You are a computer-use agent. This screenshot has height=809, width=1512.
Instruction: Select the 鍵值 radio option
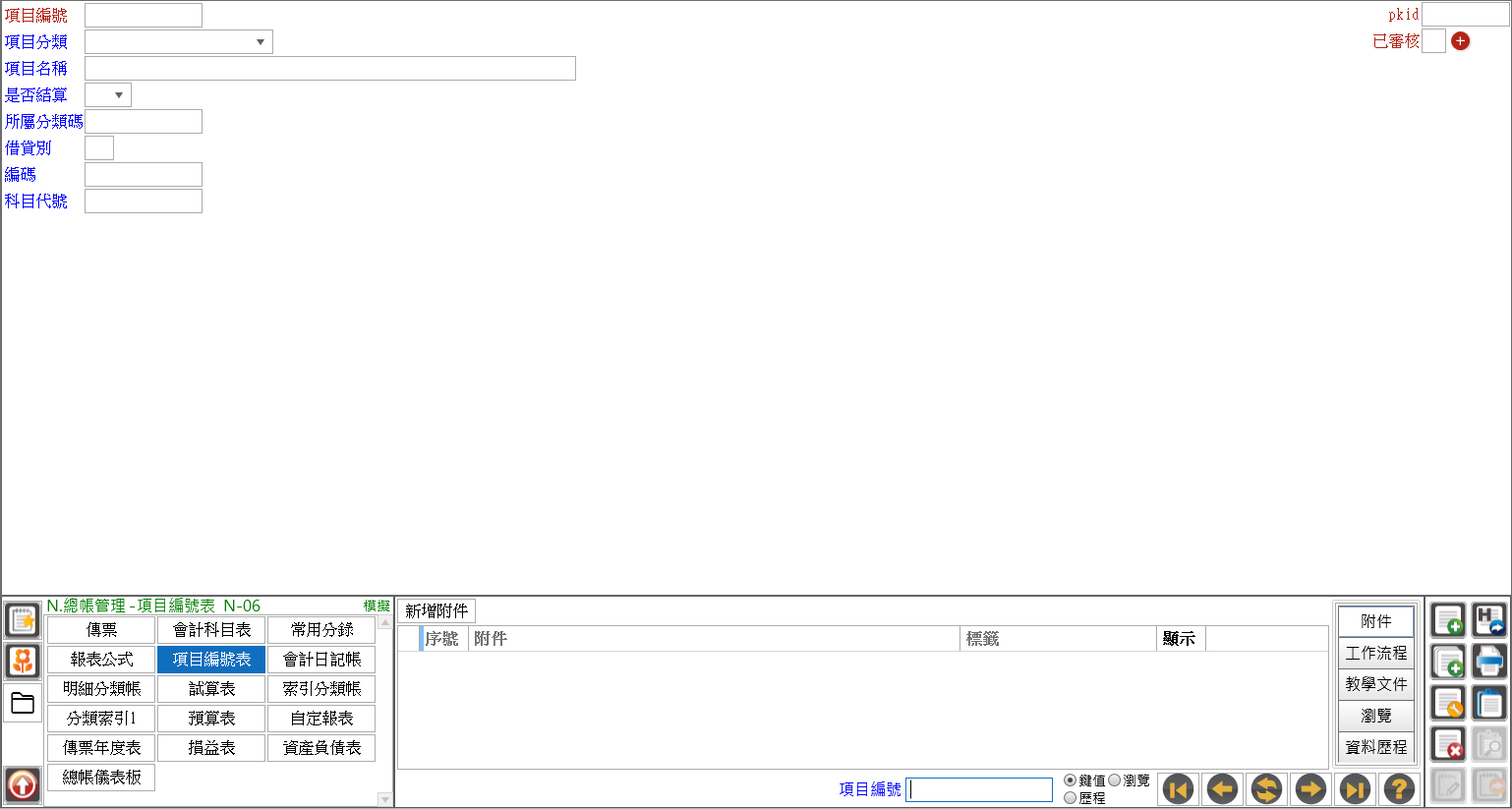pos(1071,780)
